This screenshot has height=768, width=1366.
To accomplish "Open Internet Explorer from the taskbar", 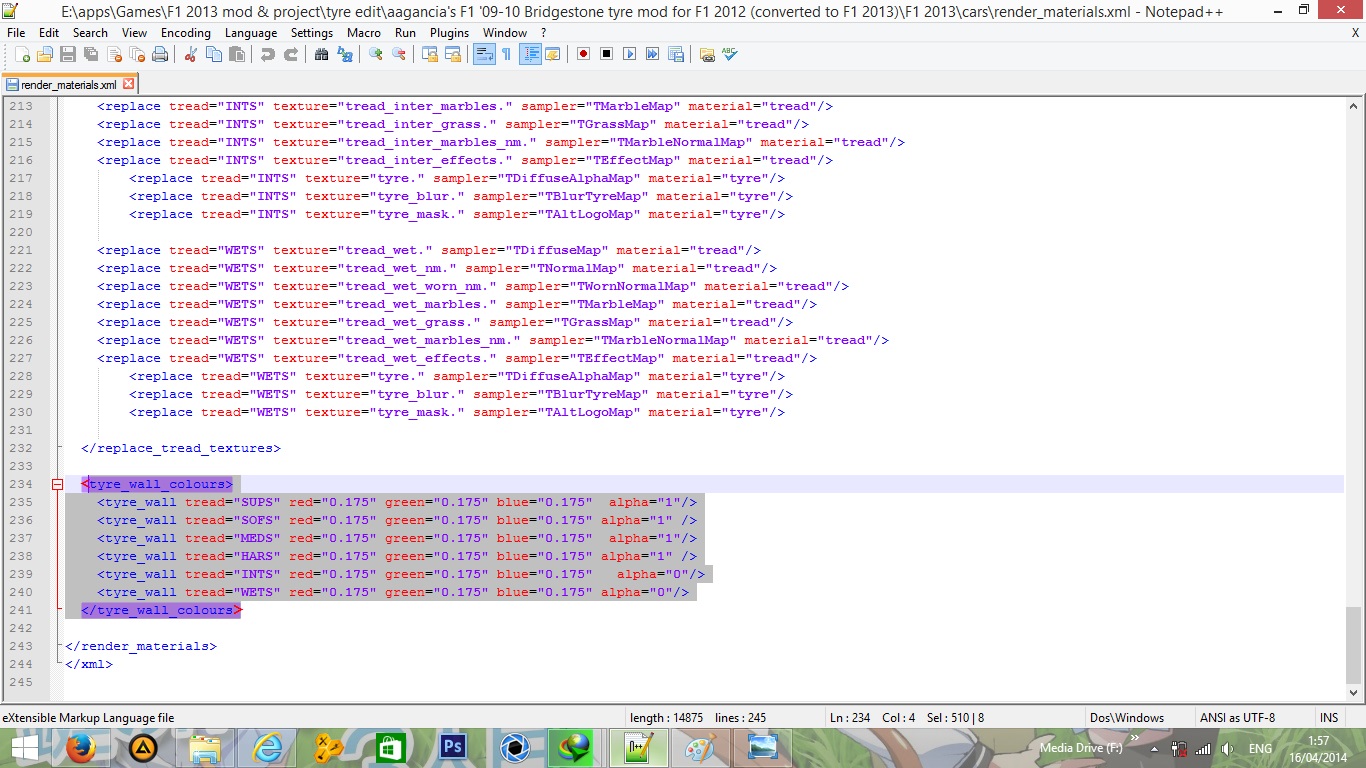I will pyautogui.click(x=267, y=748).
